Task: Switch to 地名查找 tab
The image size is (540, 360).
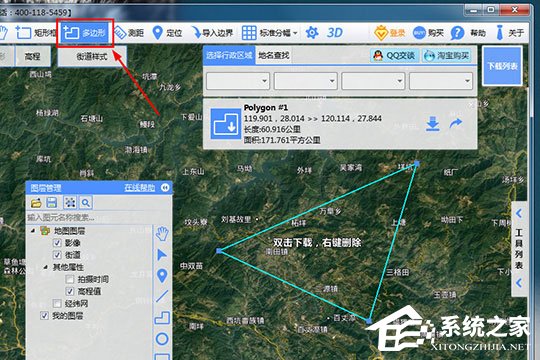Action: click(x=274, y=55)
